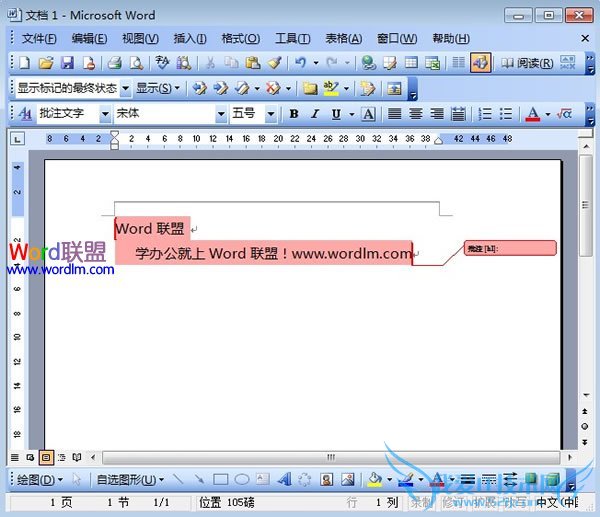This screenshot has height=517, width=600.
Task: Insert clip art from drawing toolbar
Action: tap(326, 479)
